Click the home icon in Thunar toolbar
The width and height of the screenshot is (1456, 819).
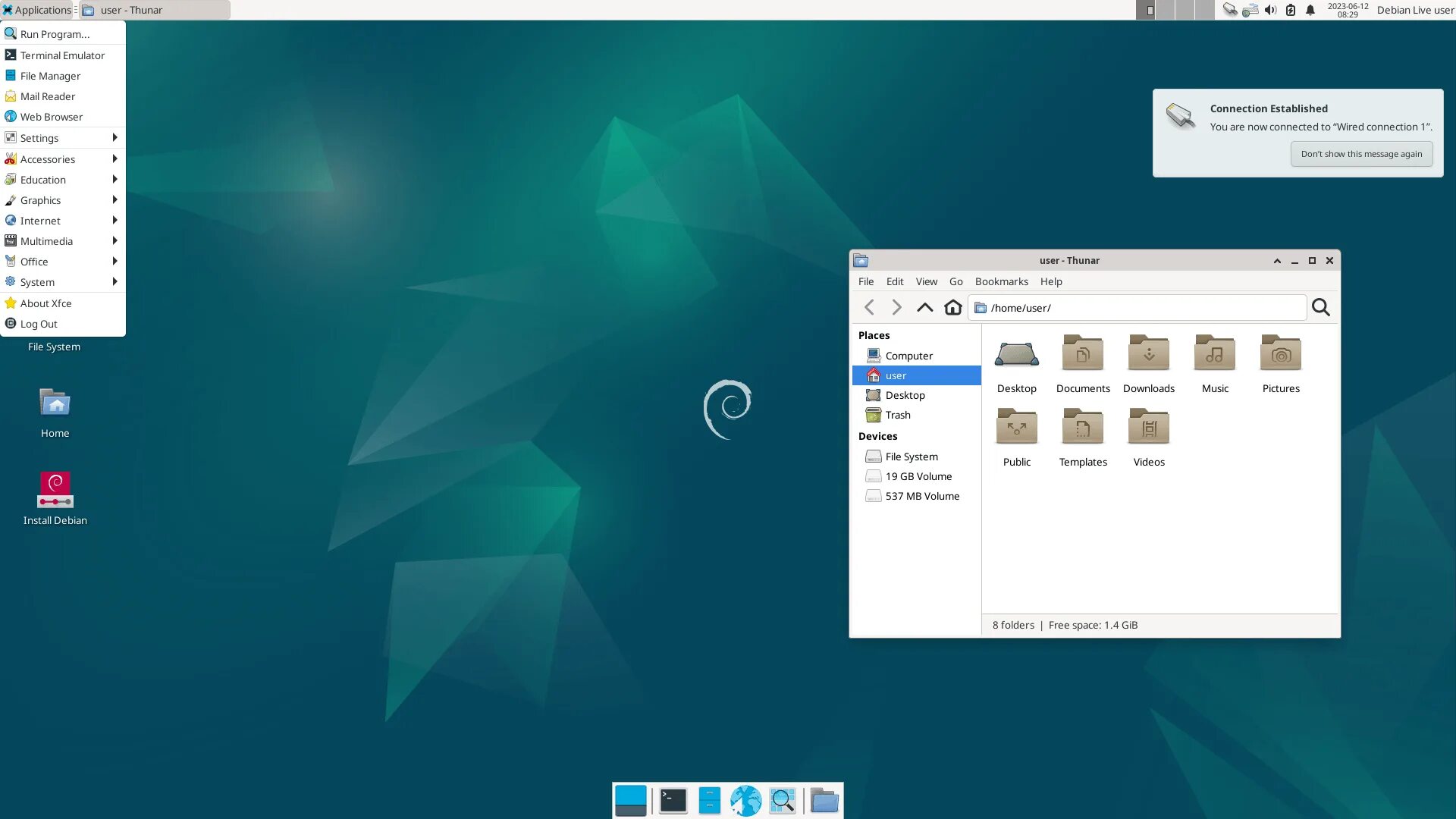click(x=952, y=307)
